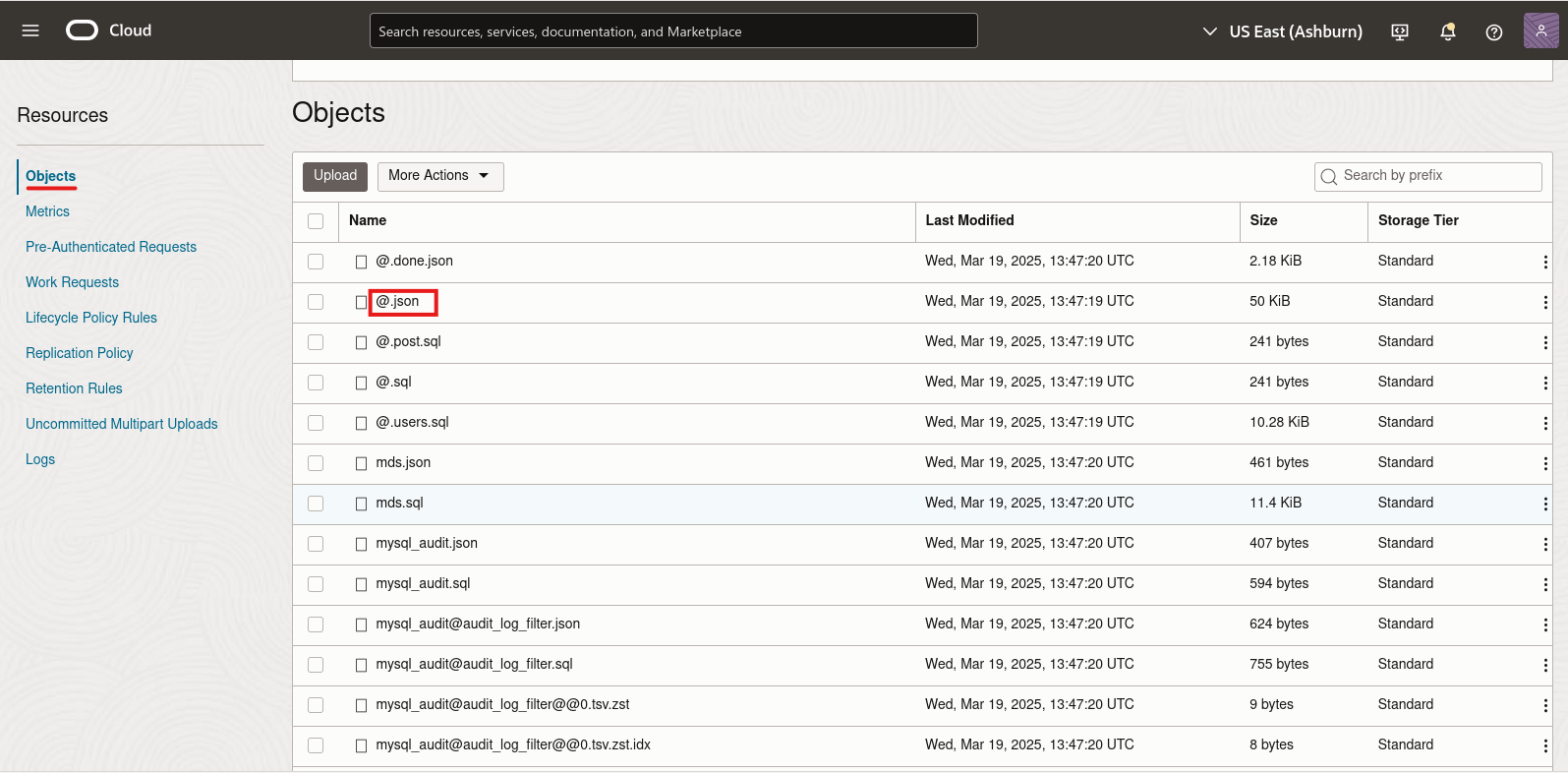
Task: Open Pre-Authenticated Requests section
Action: pyautogui.click(x=111, y=247)
